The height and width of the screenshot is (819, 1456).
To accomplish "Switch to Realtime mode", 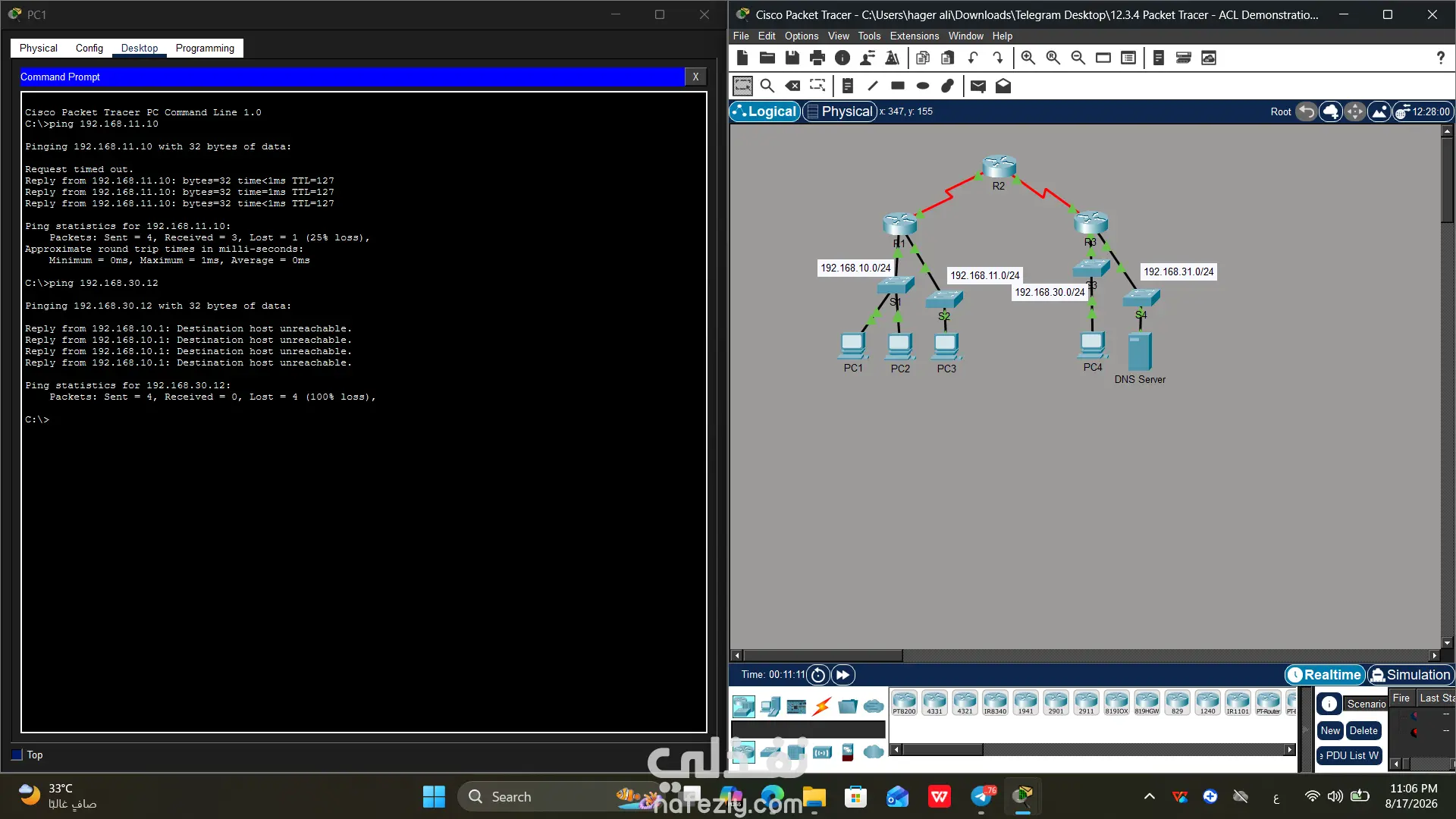I will [x=1325, y=675].
